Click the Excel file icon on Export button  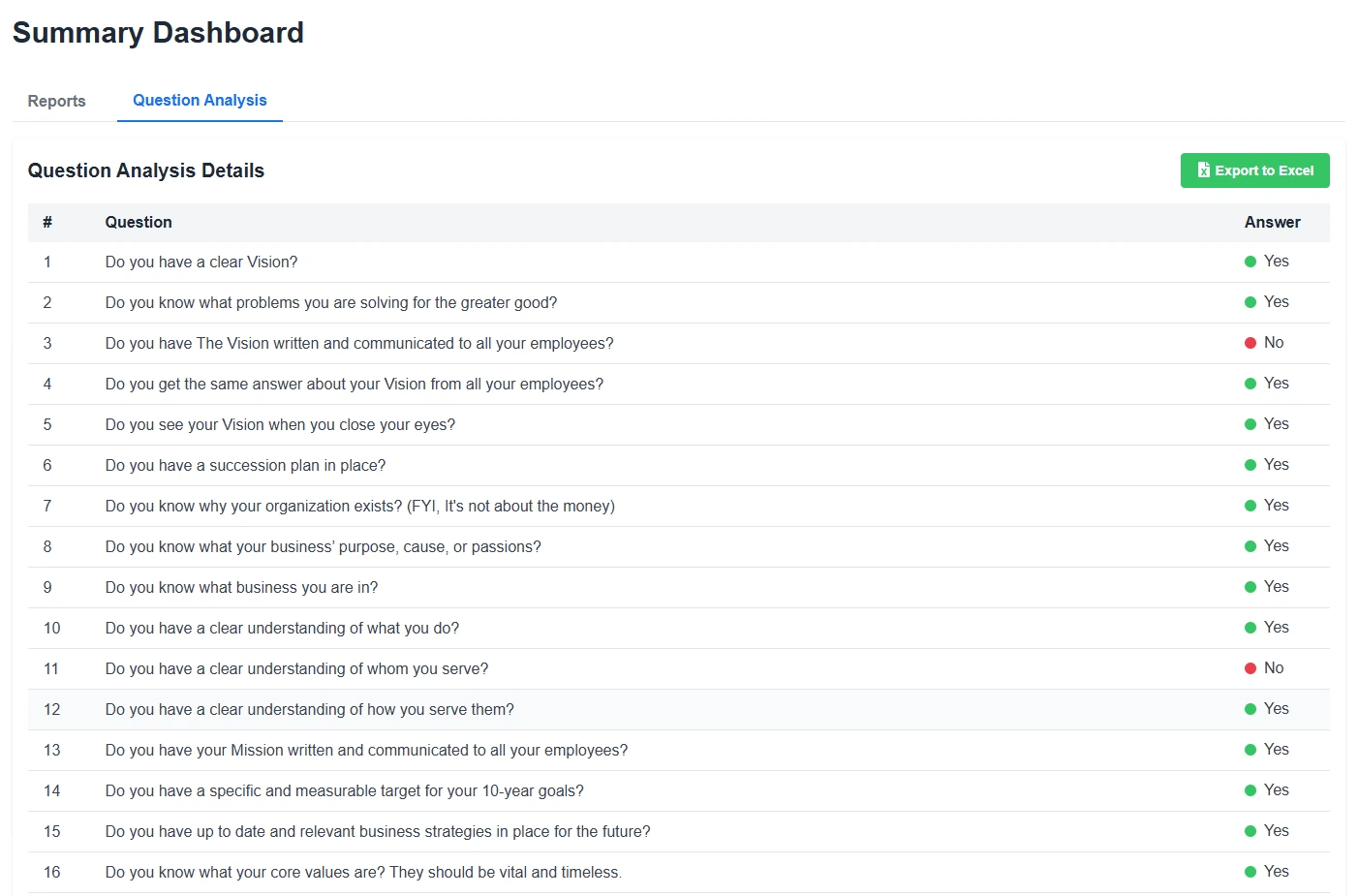point(1203,170)
